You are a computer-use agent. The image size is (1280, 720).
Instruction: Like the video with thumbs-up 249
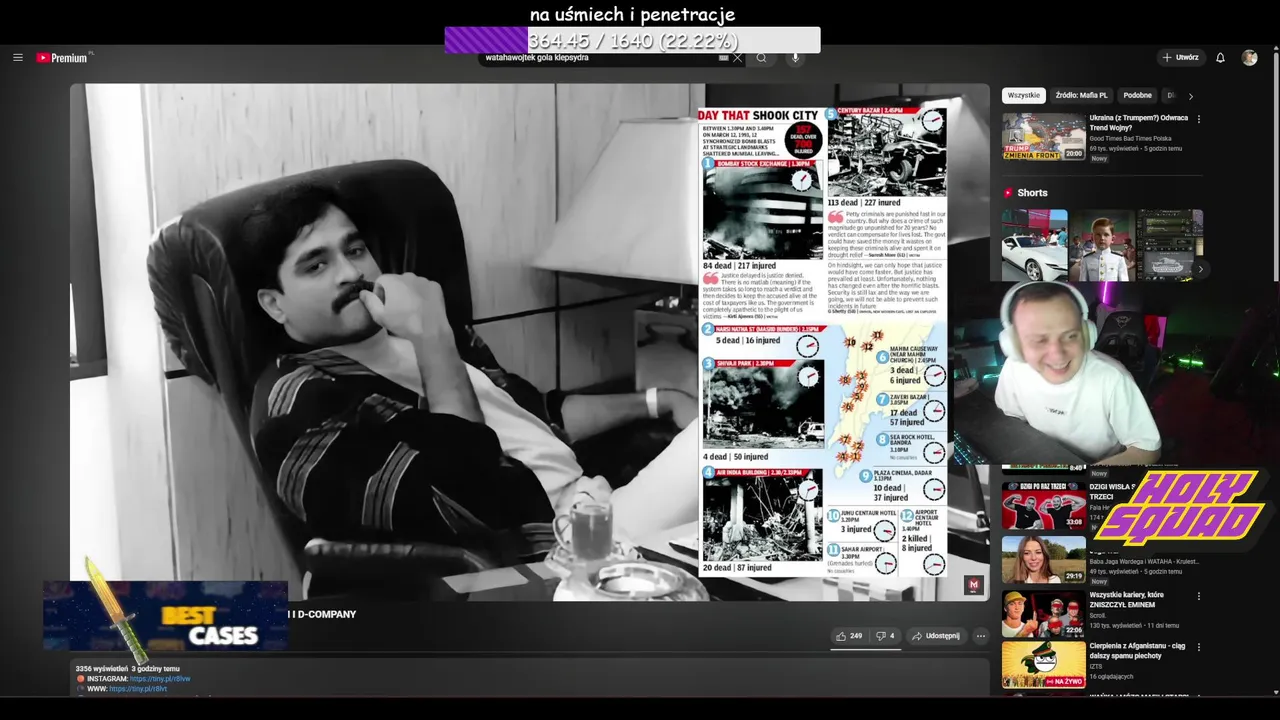(850, 636)
